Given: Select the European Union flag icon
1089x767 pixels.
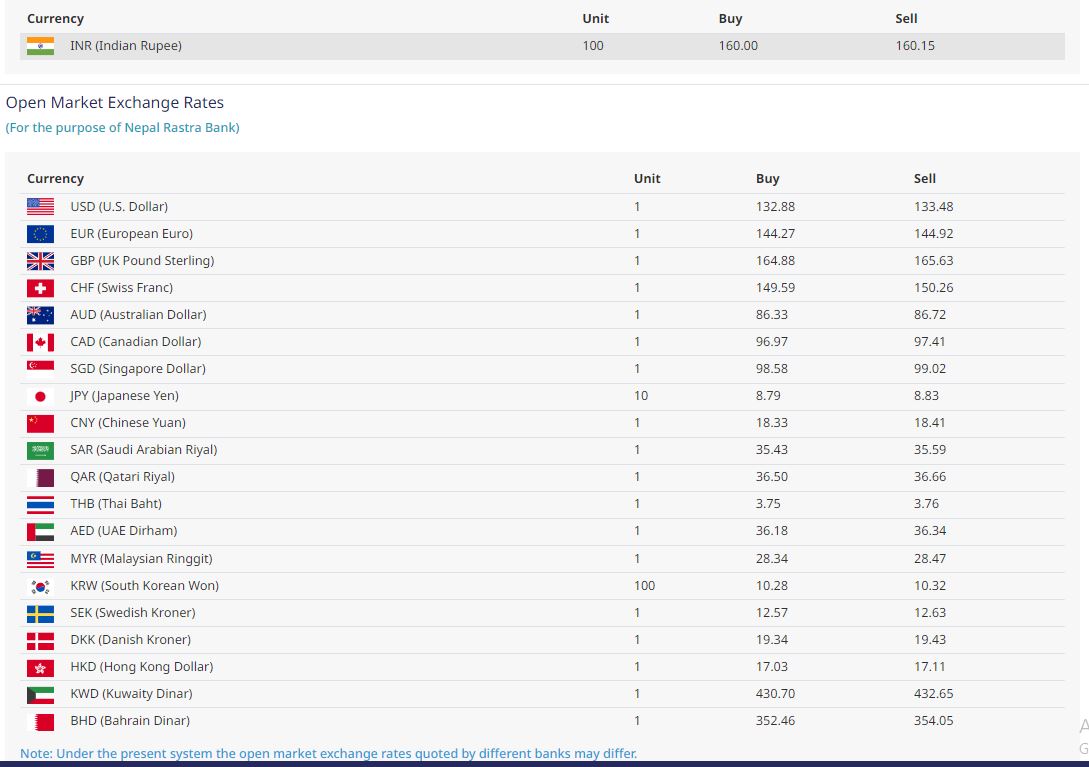Looking at the screenshot, I should click(x=40, y=234).
